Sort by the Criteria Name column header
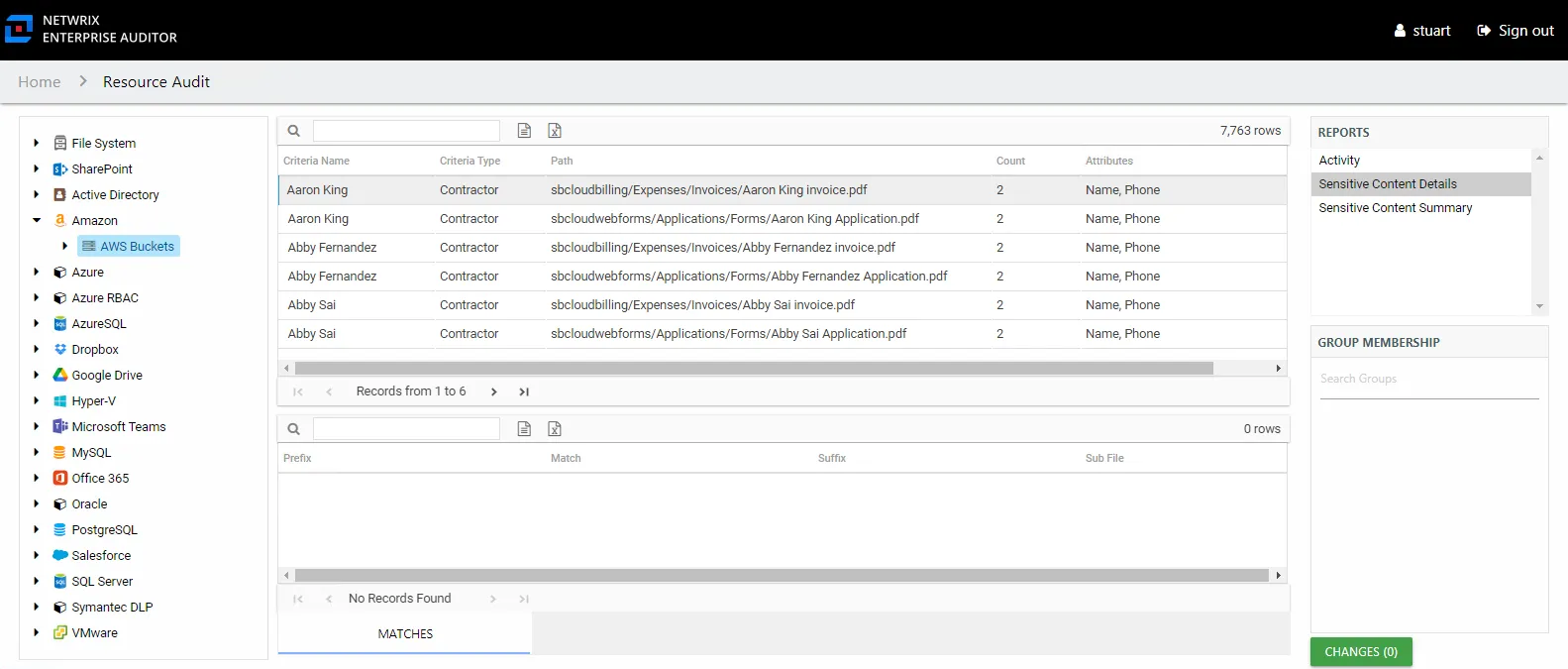Screen dimensions: 1568x669 pos(316,161)
